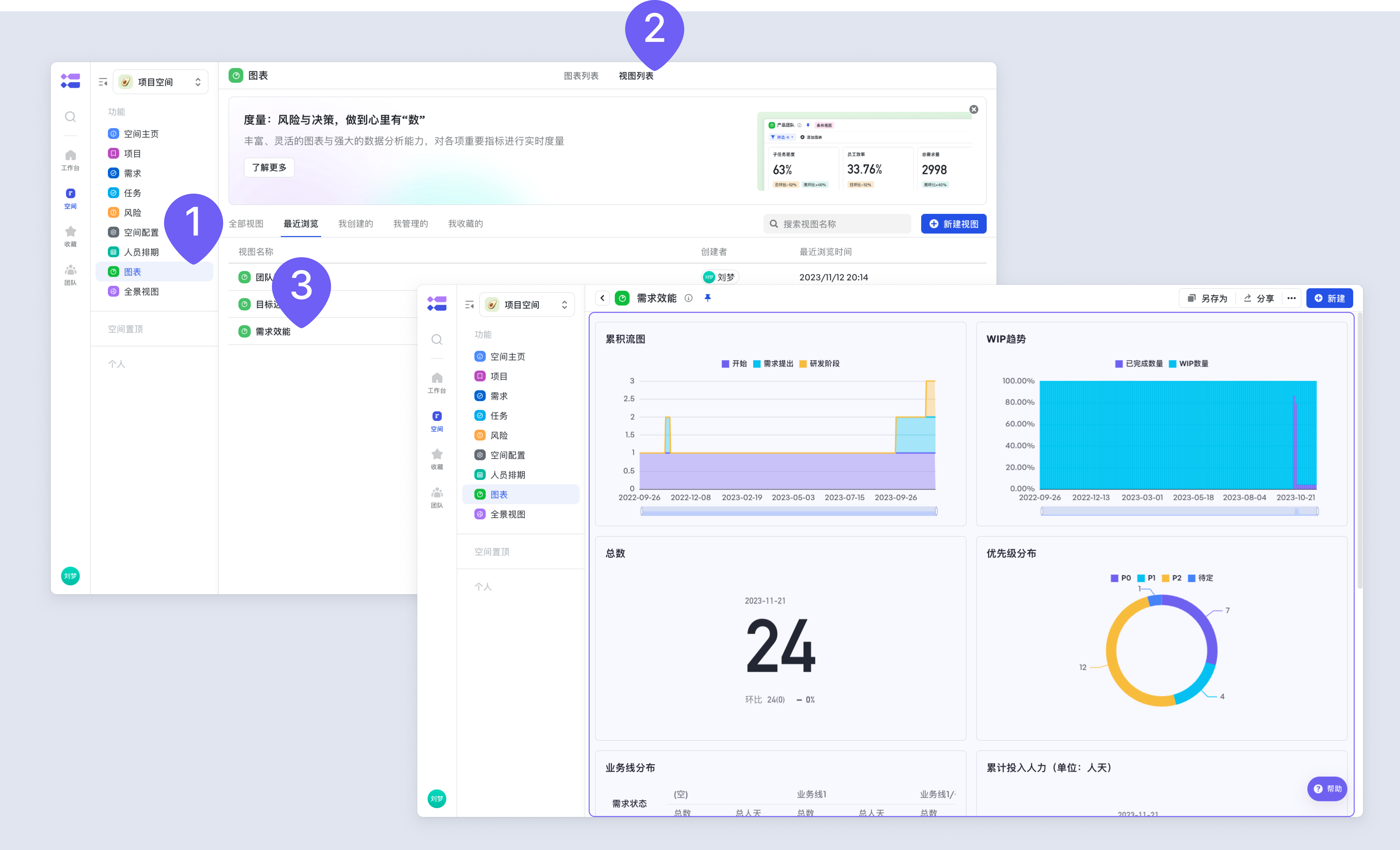Select 图表 in the front window sidebar
This screenshot has height=850, width=1400.
point(520,494)
